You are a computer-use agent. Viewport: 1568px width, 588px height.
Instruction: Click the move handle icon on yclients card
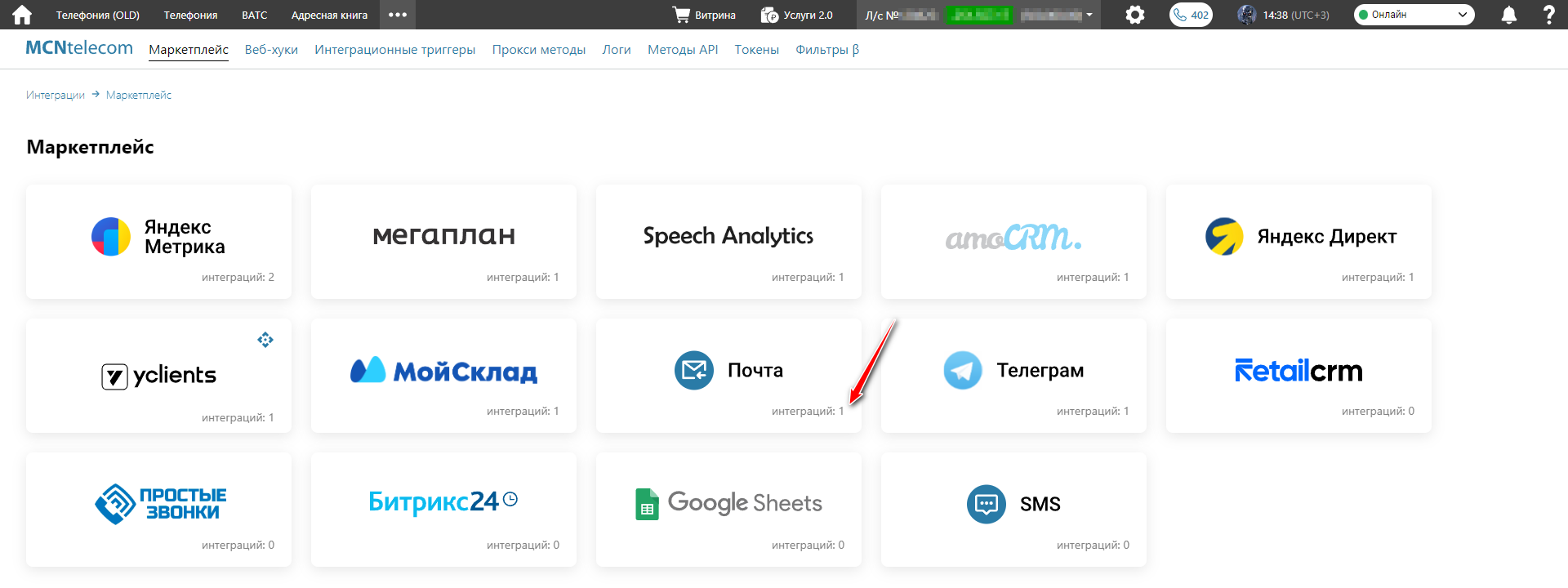pos(265,340)
